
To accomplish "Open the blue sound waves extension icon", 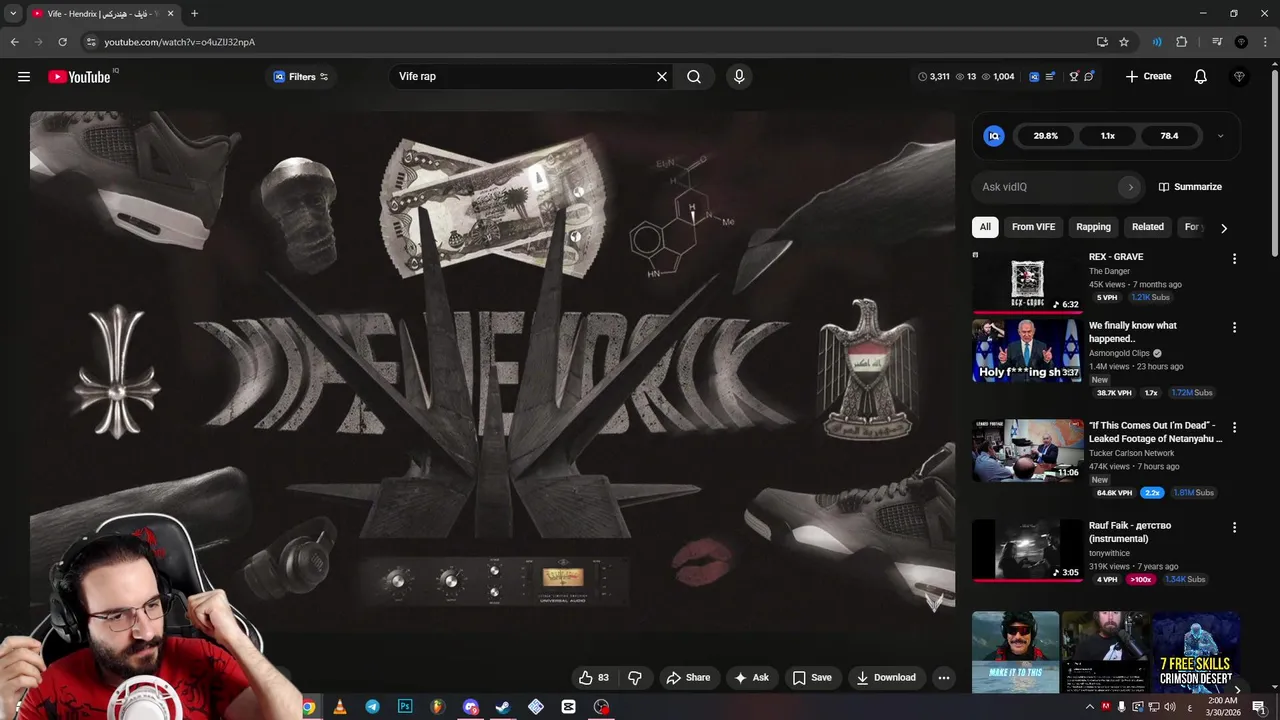I will pyautogui.click(x=1157, y=42).
